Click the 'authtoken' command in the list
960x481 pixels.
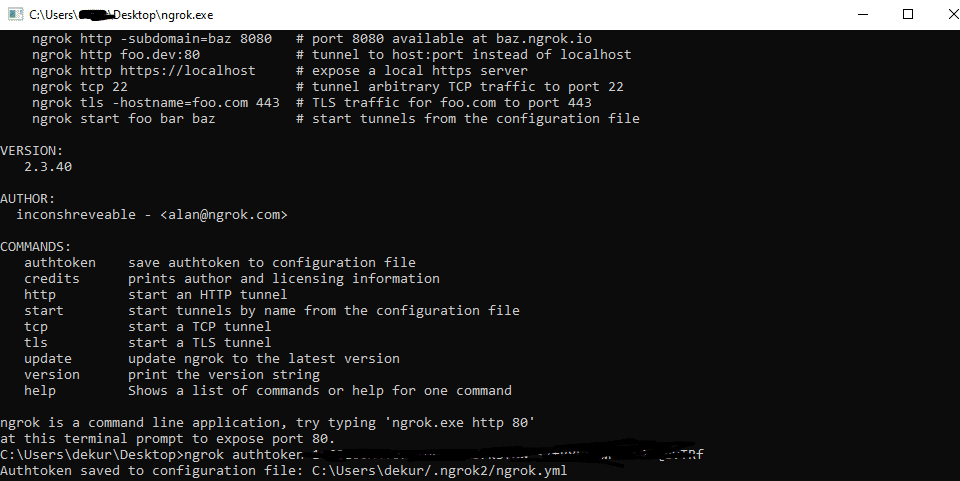[60, 263]
